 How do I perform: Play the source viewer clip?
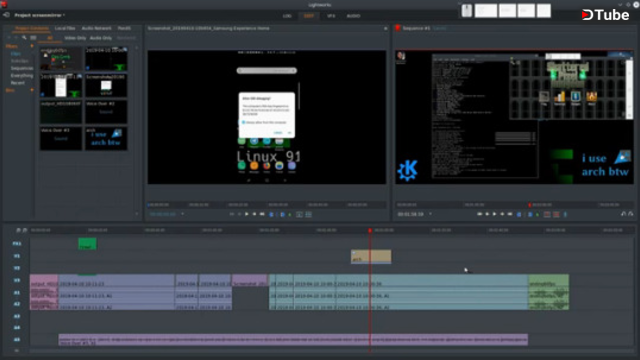(247, 214)
